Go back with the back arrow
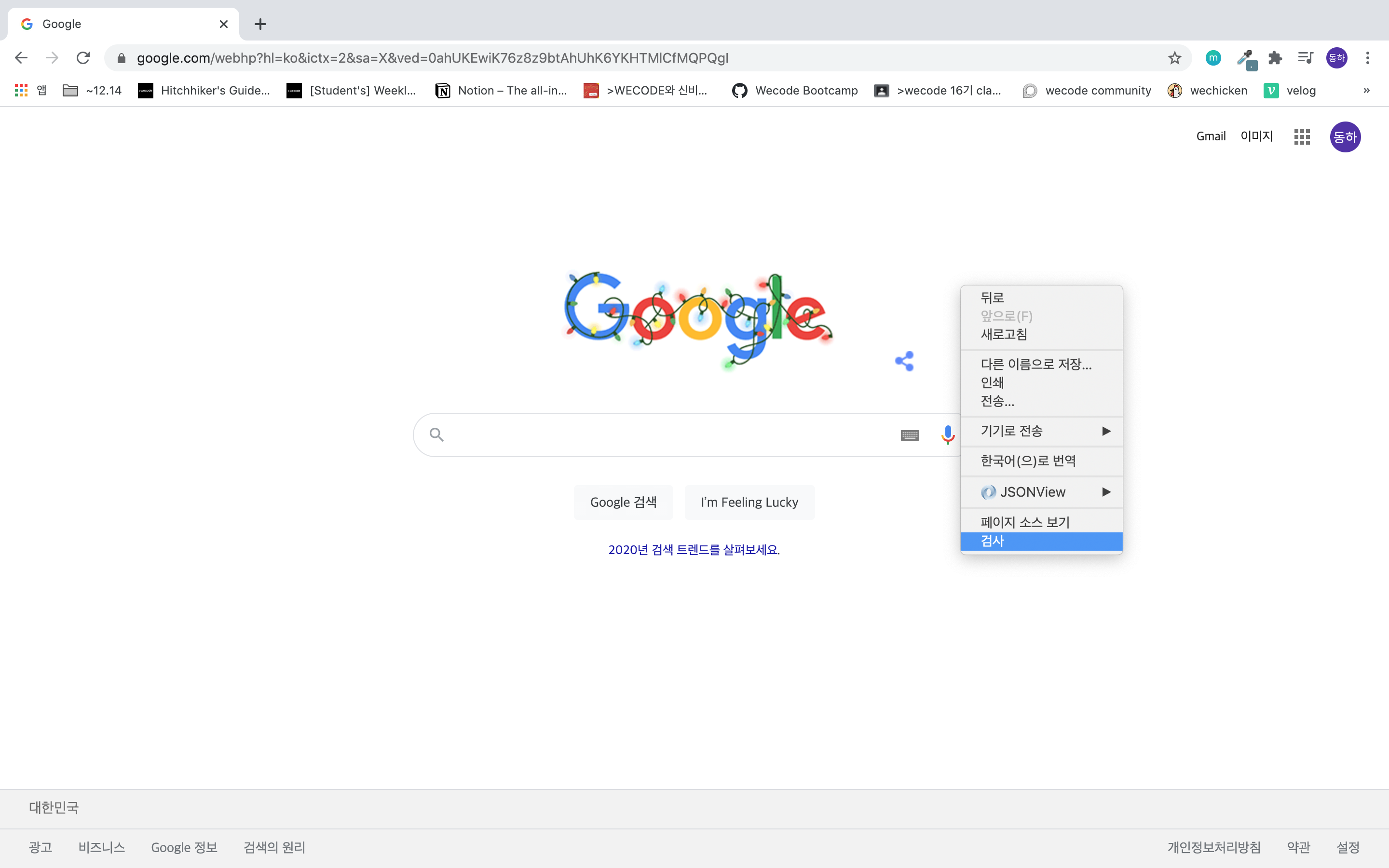Screen dimensions: 1389x868 pyautogui.click(x=21, y=58)
